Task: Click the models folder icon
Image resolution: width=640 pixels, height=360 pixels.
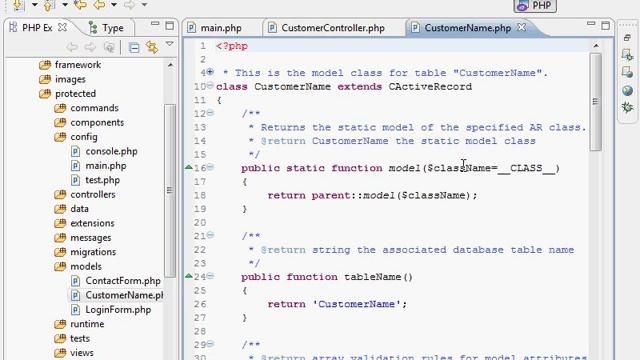Action: 60,267
